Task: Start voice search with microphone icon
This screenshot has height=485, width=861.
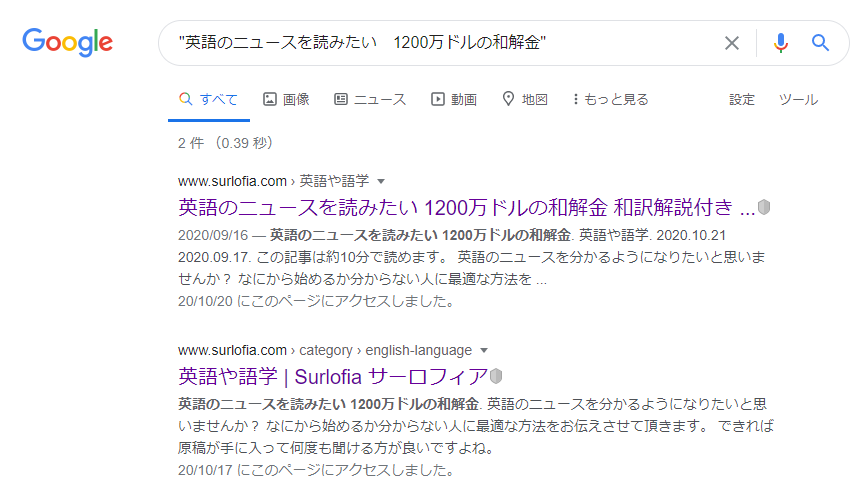Action: pos(781,43)
